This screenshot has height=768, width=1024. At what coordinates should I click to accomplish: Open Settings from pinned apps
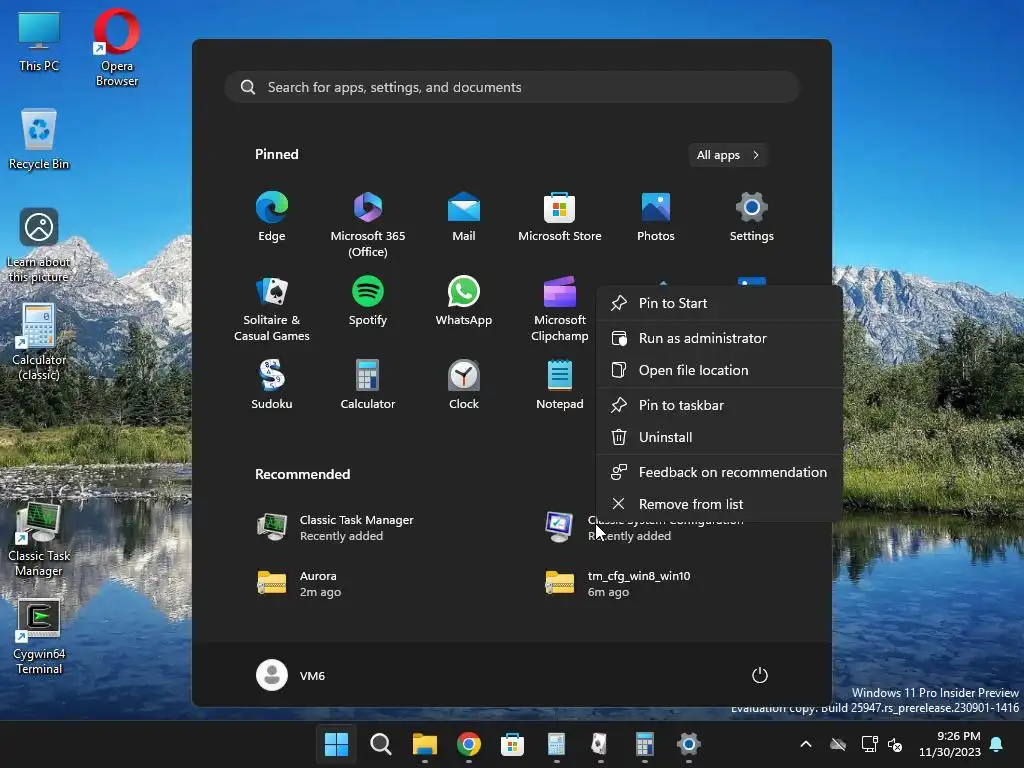click(x=752, y=217)
